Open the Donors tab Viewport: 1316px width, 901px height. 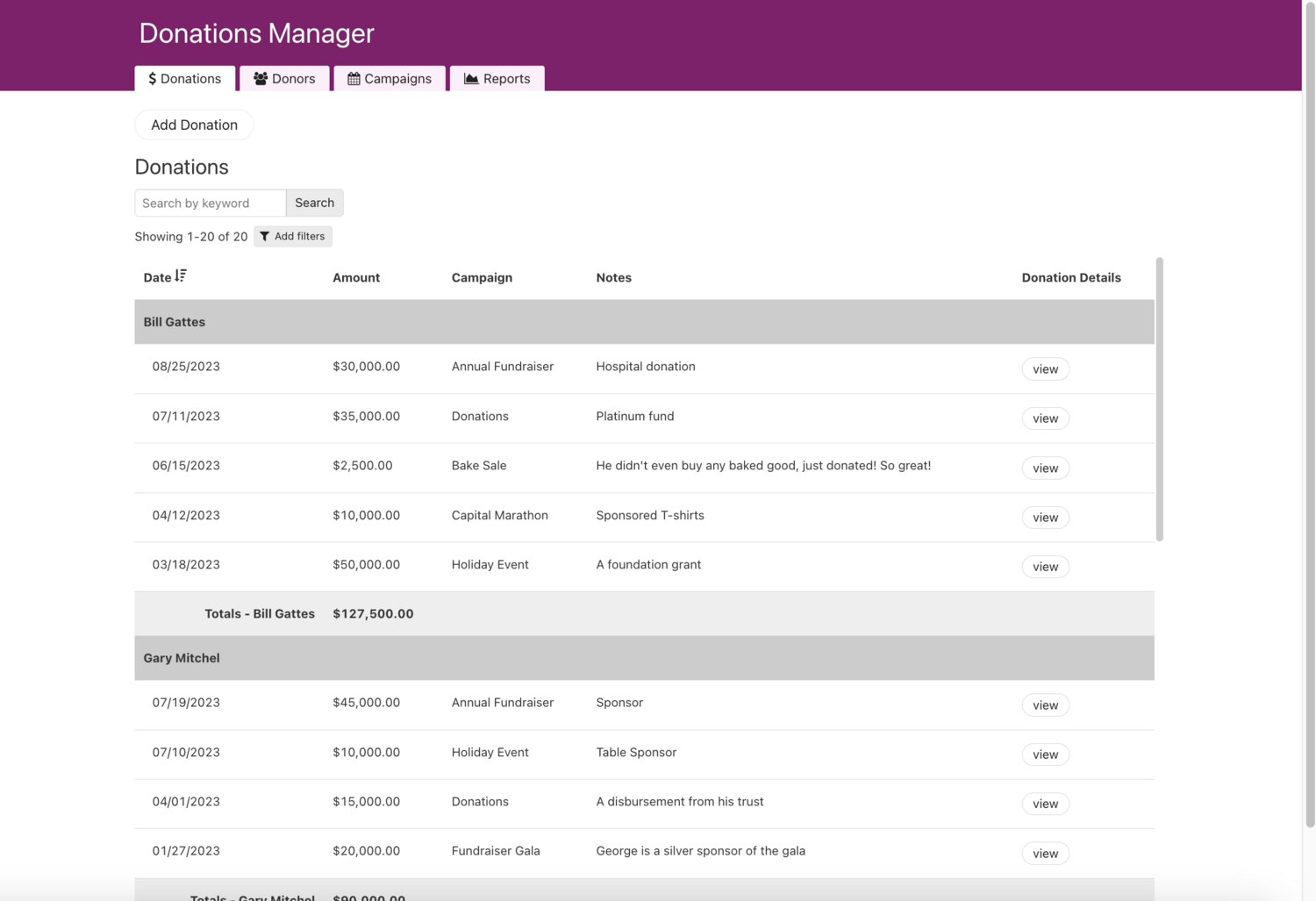pyautogui.click(x=284, y=79)
